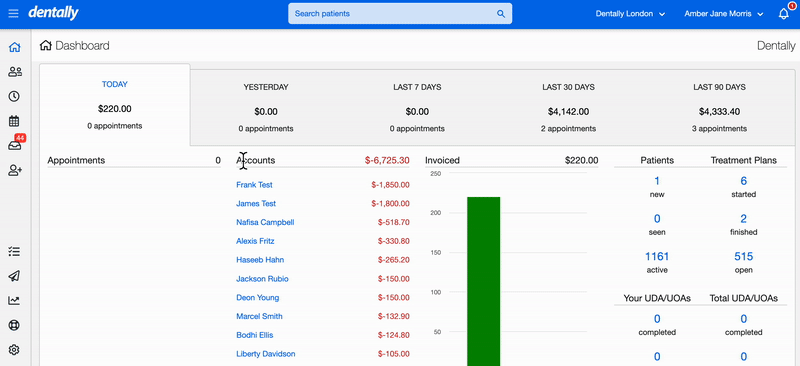Image resolution: width=800 pixels, height=366 pixels.
Task: Click the Invoiced total $220.00
Action: (582, 160)
